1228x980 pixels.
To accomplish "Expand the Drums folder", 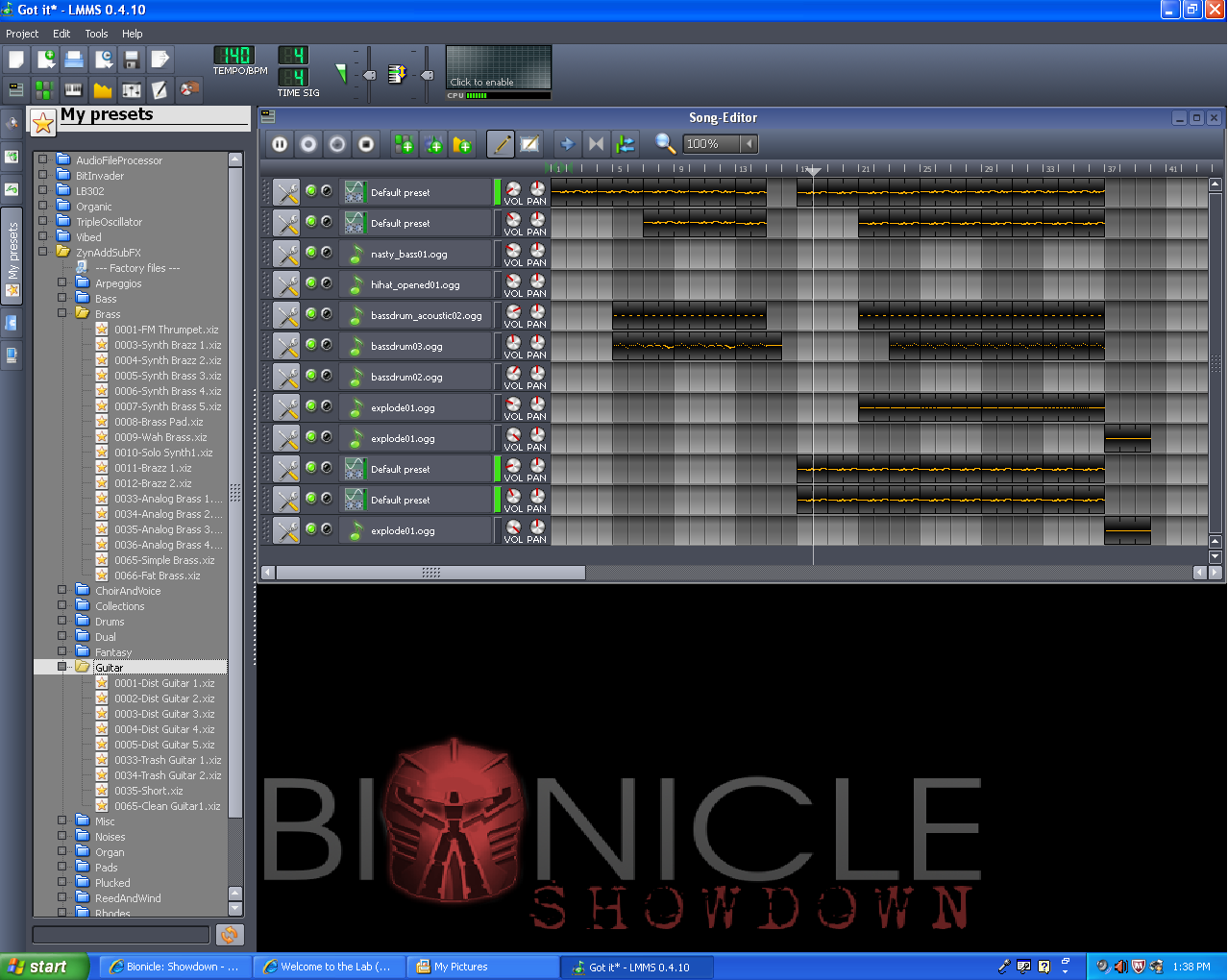I will click(x=61, y=621).
